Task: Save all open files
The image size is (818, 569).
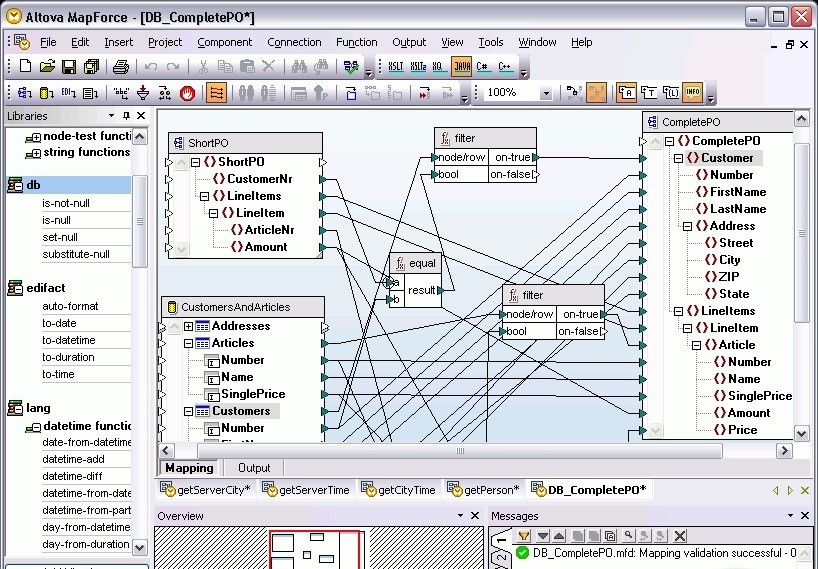Action: point(91,66)
